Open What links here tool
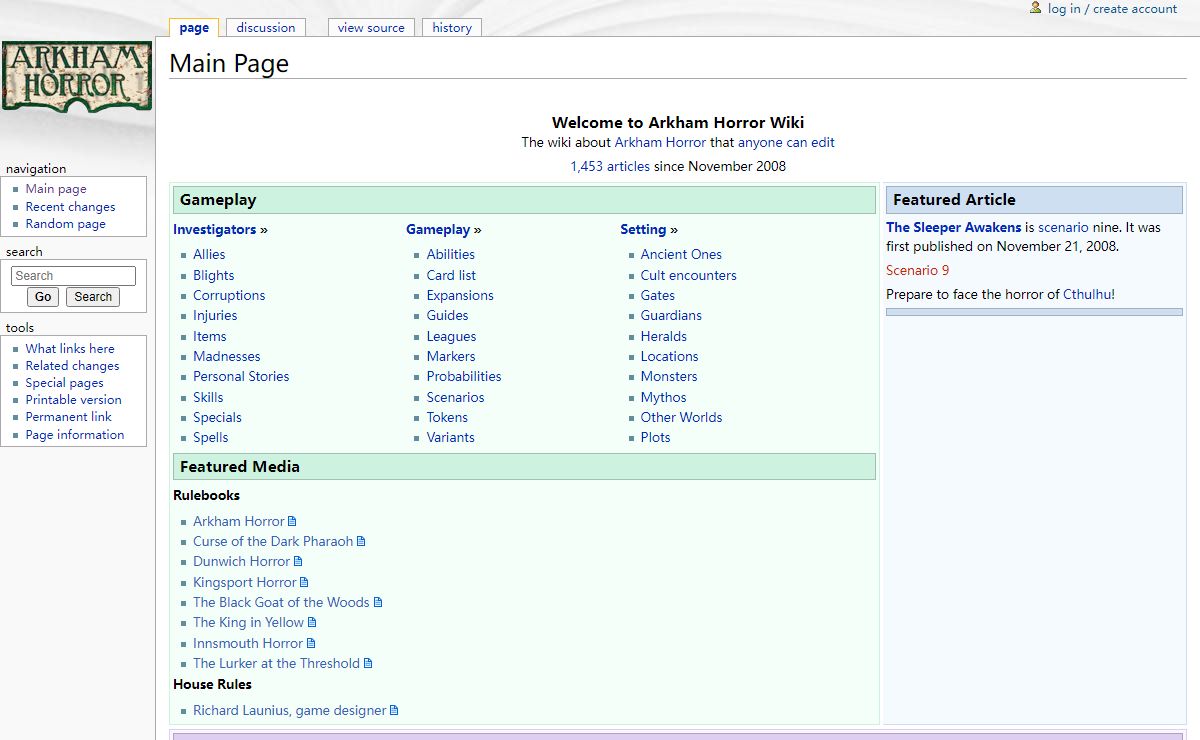This screenshot has height=740, width=1200. (x=70, y=349)
